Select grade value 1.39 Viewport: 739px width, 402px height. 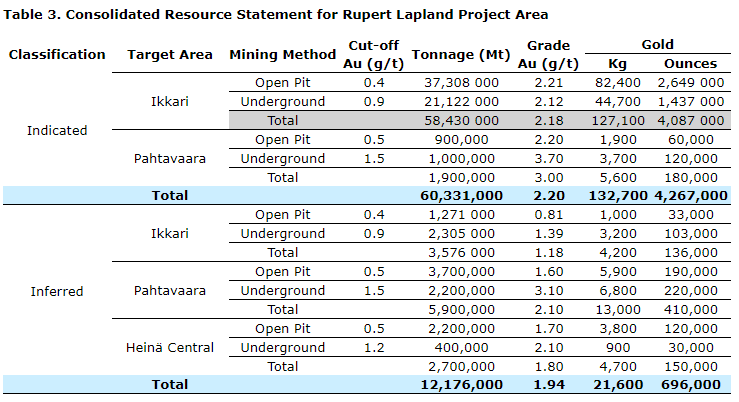[549, 234]
